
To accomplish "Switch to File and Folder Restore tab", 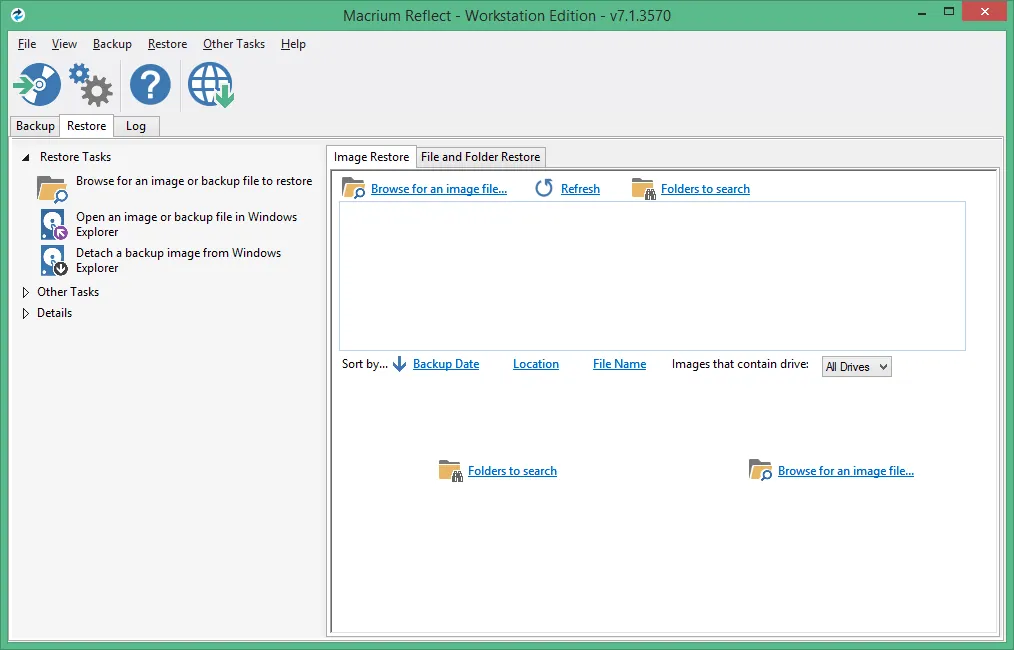I will [x=480, y=157].
